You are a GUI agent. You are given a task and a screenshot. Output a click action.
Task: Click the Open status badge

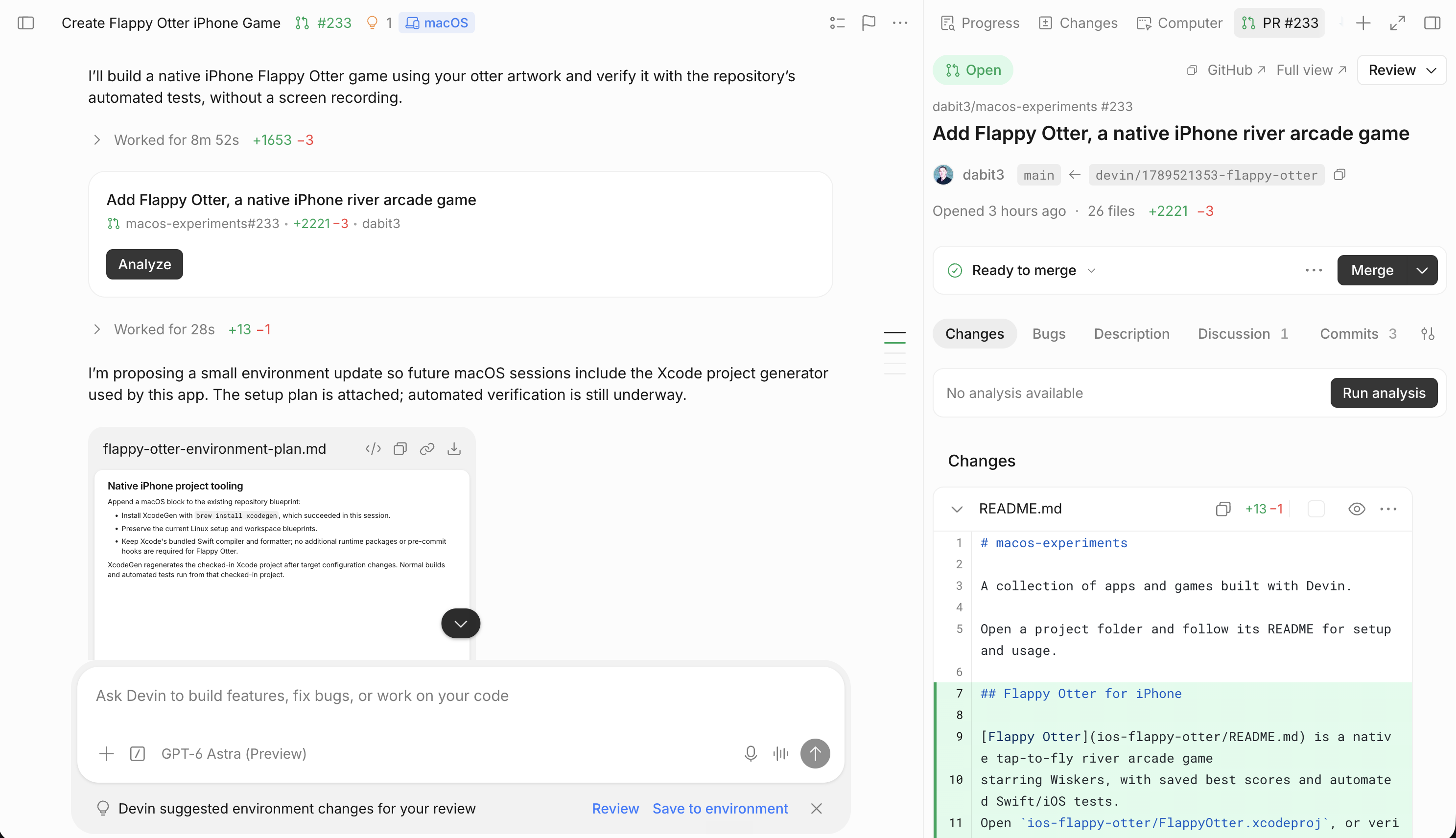[973, 70]
